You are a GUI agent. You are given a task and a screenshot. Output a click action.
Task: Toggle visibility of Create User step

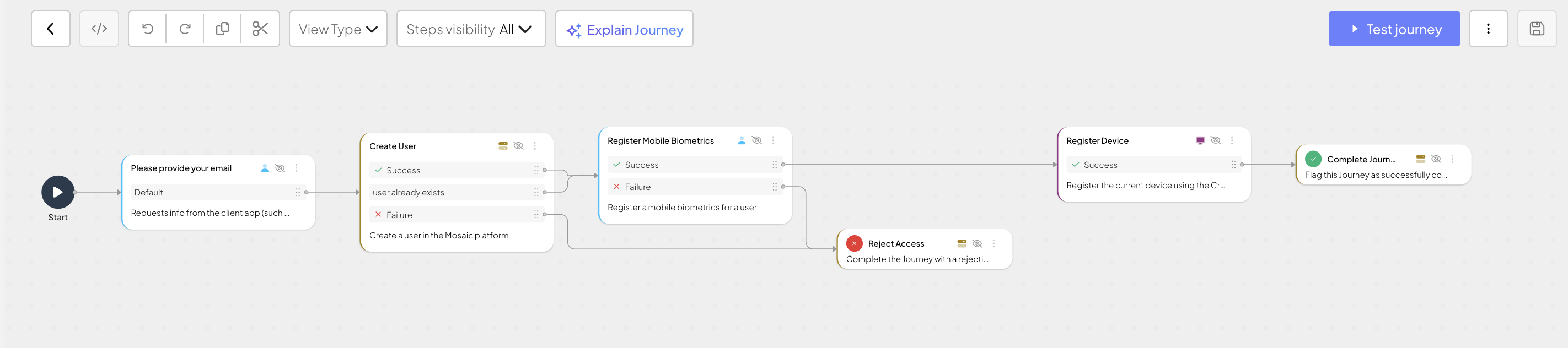pyautogui.click(x=519, y=146)
